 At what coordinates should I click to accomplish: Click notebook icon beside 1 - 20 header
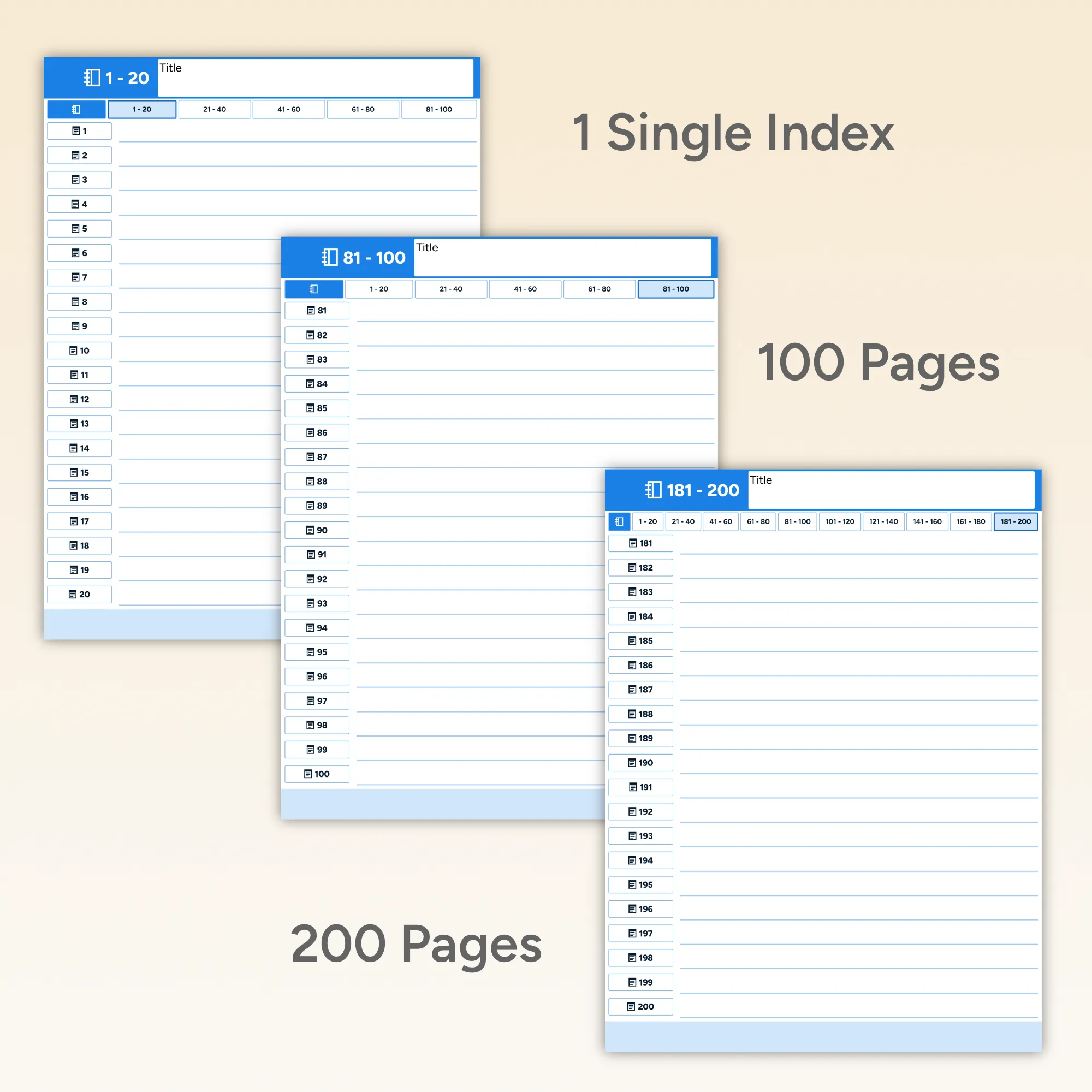coord(92,78)
